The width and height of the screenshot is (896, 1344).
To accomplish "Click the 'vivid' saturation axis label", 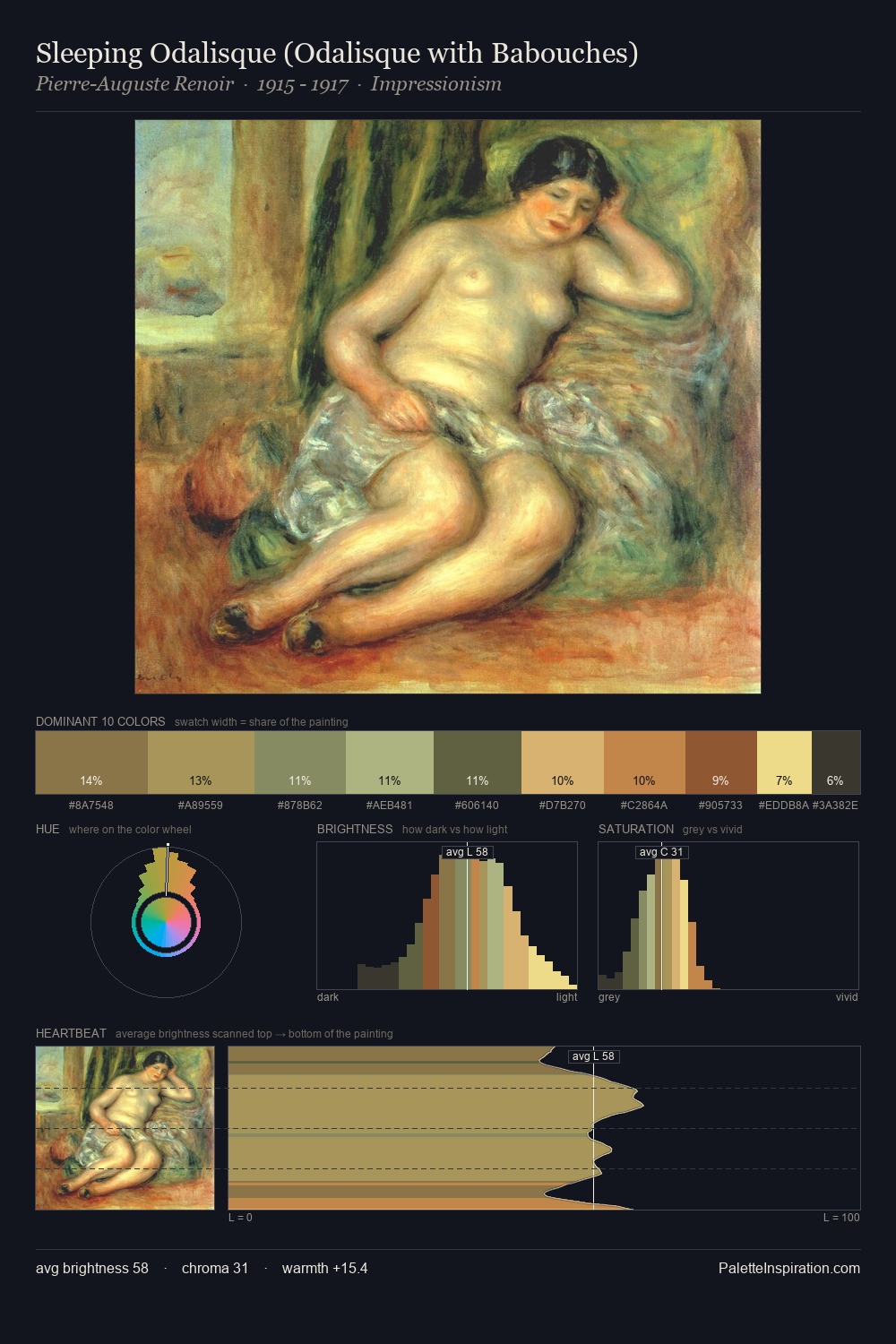I will pos(847,996).
